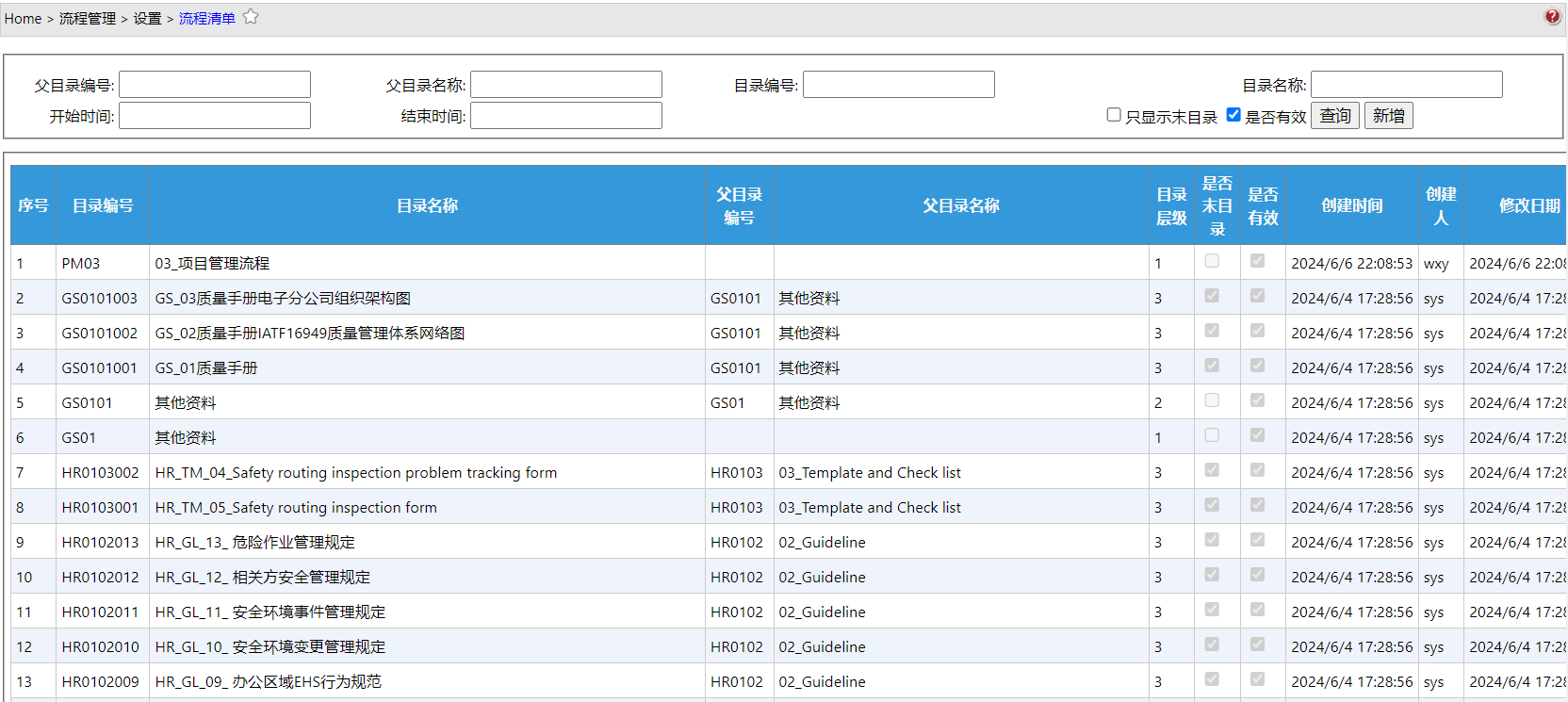Select 03_Template and Check list in row 7
This screenshot has height=702, width=1568.
pyautogui.click(x=961, y=472)
